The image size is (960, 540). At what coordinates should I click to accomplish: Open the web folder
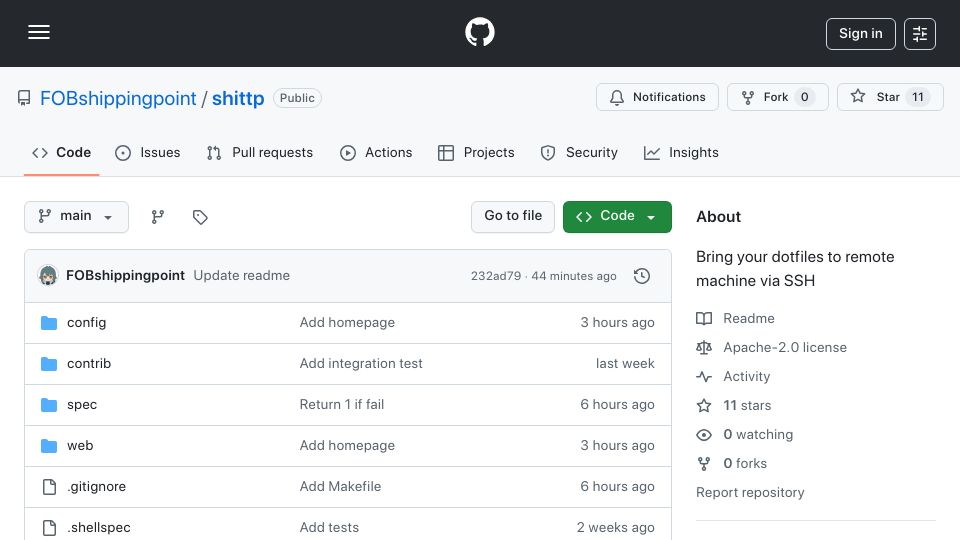[x=80, y=446]
